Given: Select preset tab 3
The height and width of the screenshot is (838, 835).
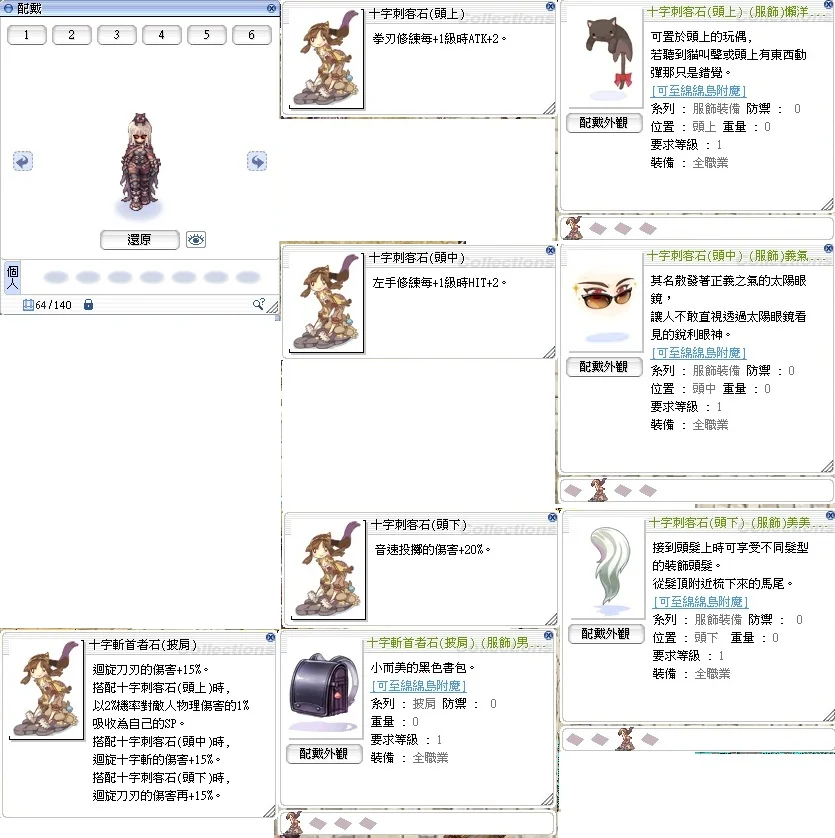Looking at the screenshot, I should pos(117,35).
